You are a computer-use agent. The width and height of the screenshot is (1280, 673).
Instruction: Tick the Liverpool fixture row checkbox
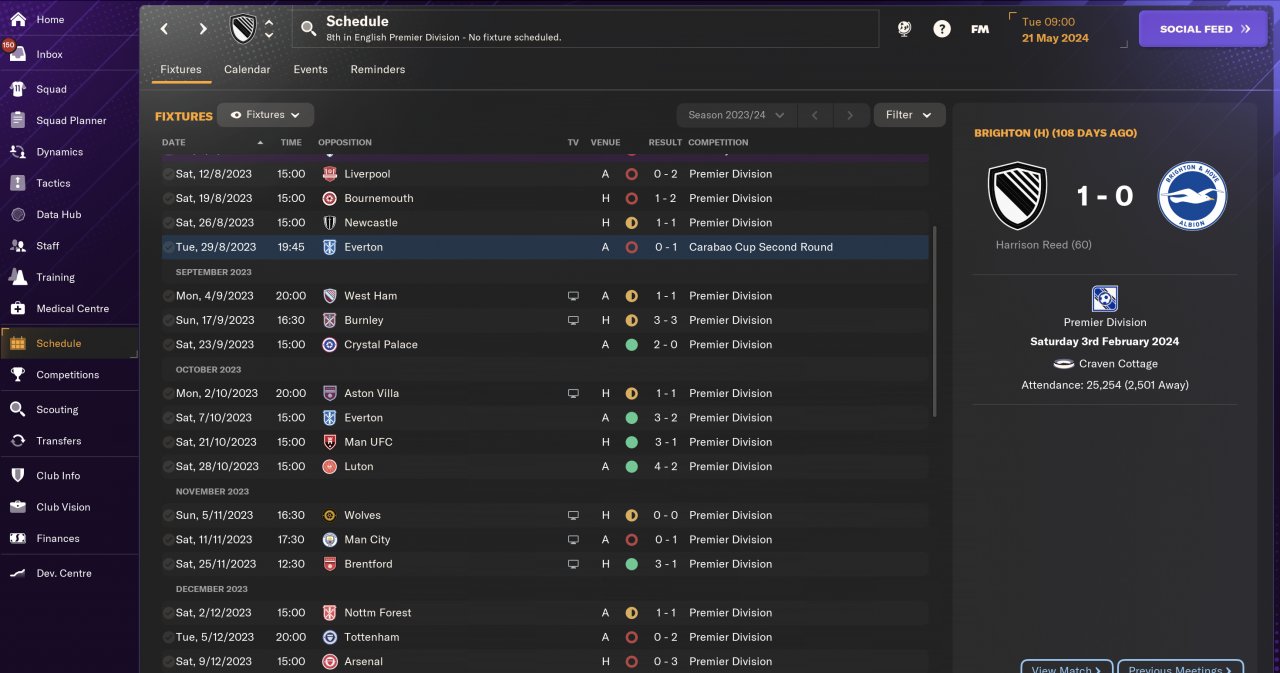point(168,174)
